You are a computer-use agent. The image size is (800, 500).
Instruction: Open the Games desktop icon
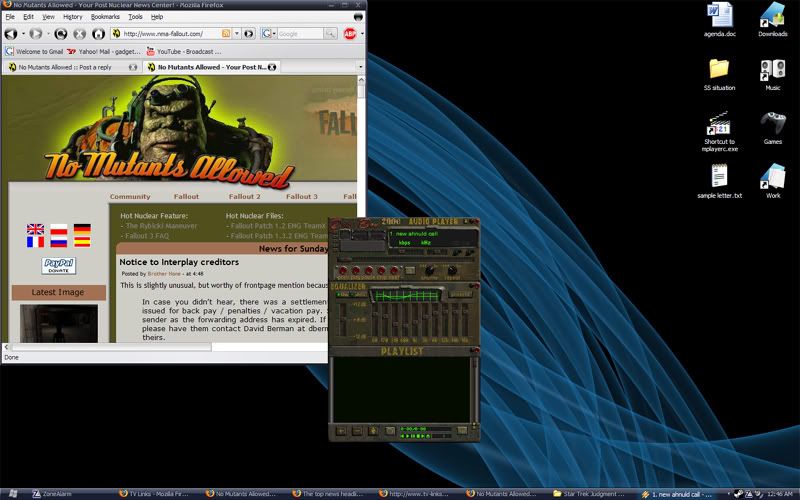click(x=772, y=129)
